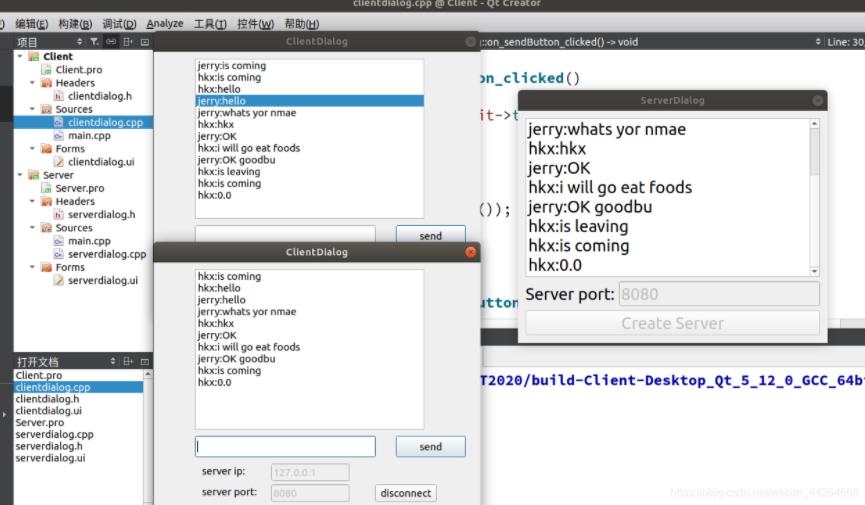The image size is (865, 505).
Task: Click the split icon in the 项目 panel header
Action: click(127, 41)
